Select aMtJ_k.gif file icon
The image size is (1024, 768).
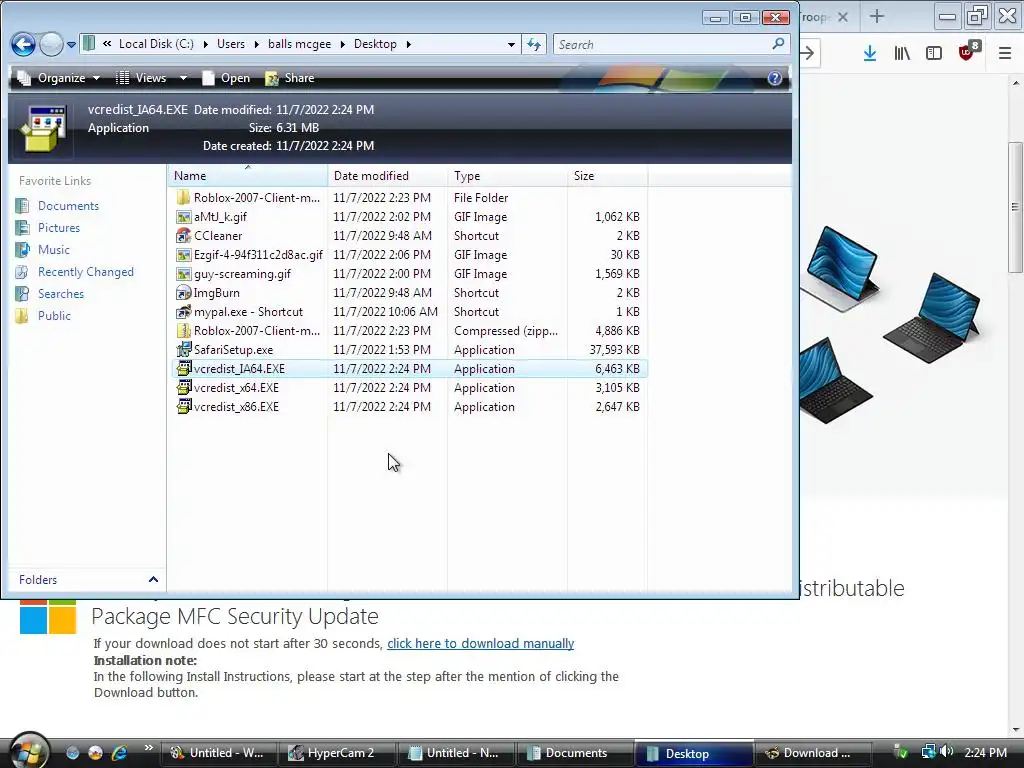click(184, 216)
